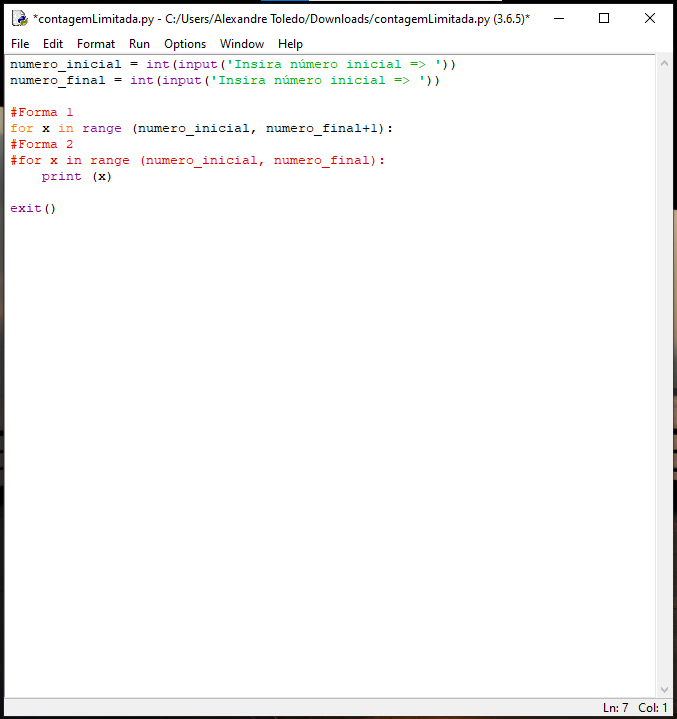Click the Col: 1 status indicator
The width and height of the screenshot is (677, 719).
[653, 708]
